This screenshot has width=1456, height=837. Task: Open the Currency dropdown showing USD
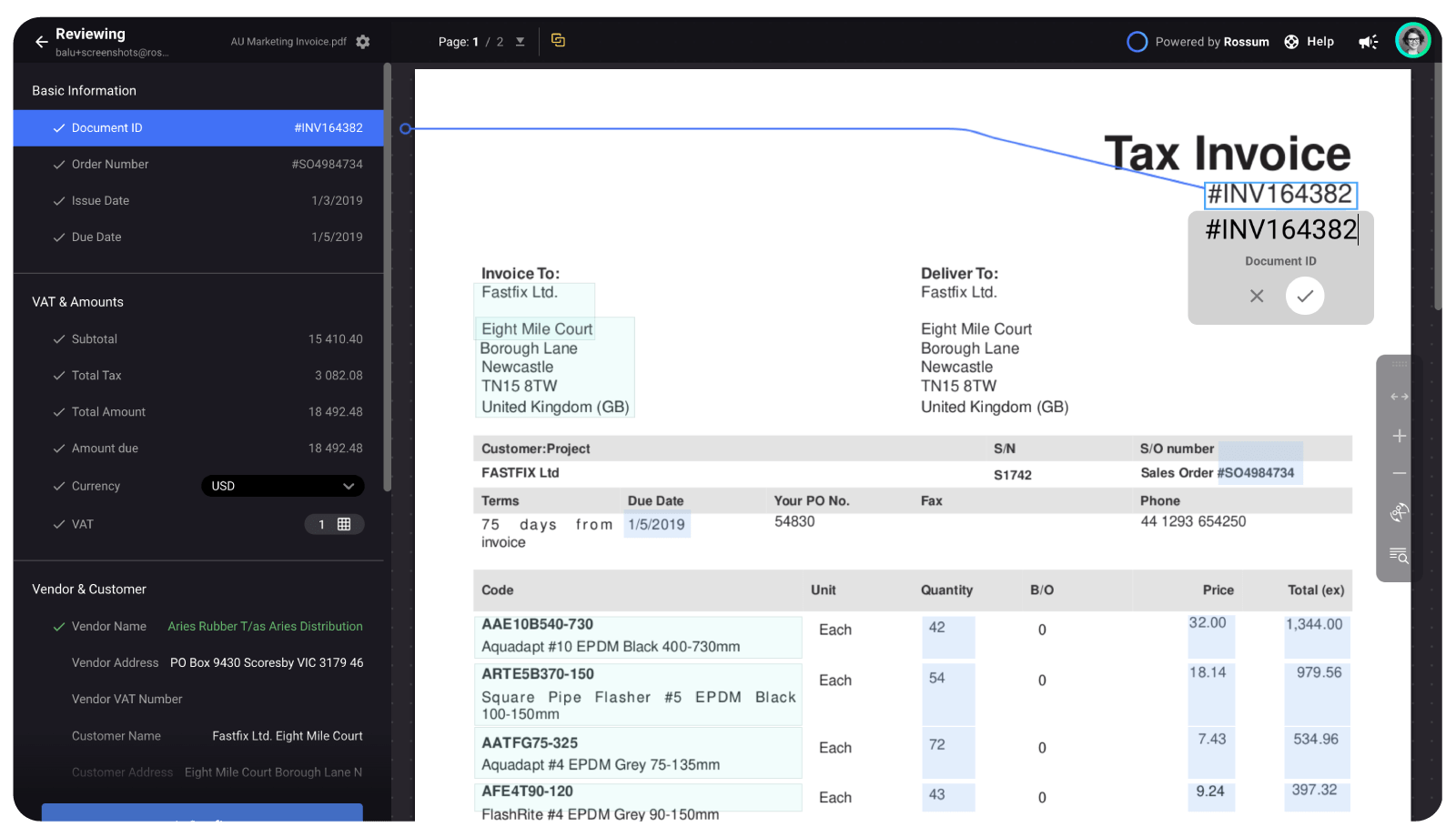282,486
